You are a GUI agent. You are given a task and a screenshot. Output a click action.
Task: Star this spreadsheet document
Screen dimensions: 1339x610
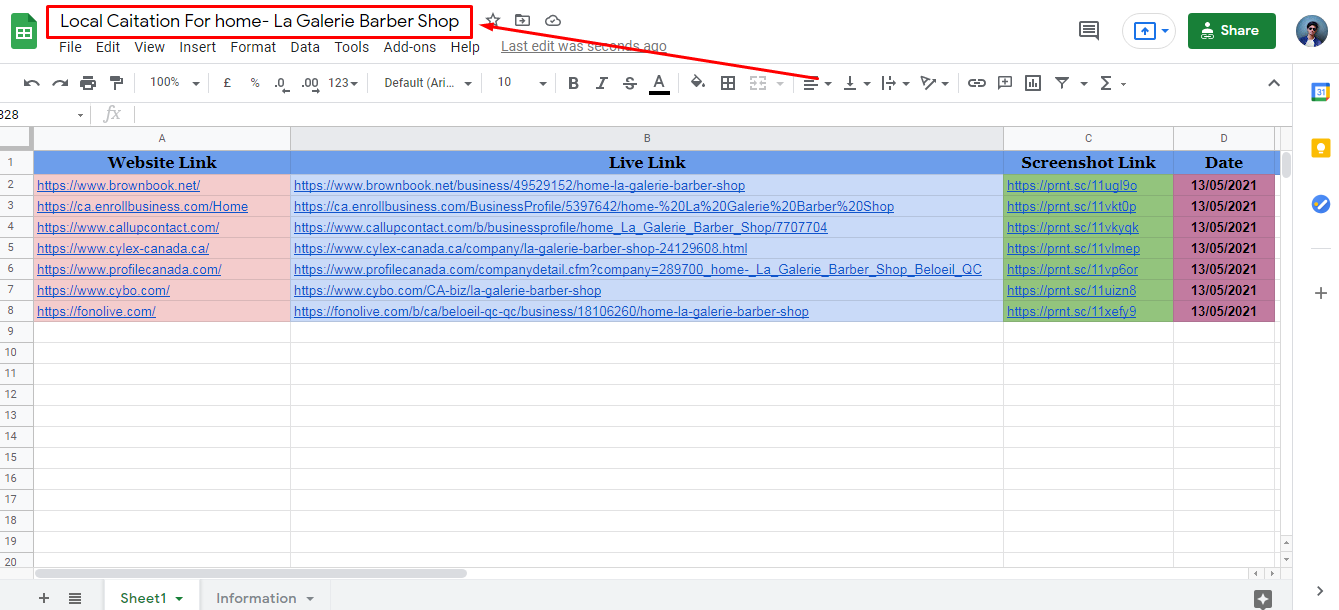492,21
